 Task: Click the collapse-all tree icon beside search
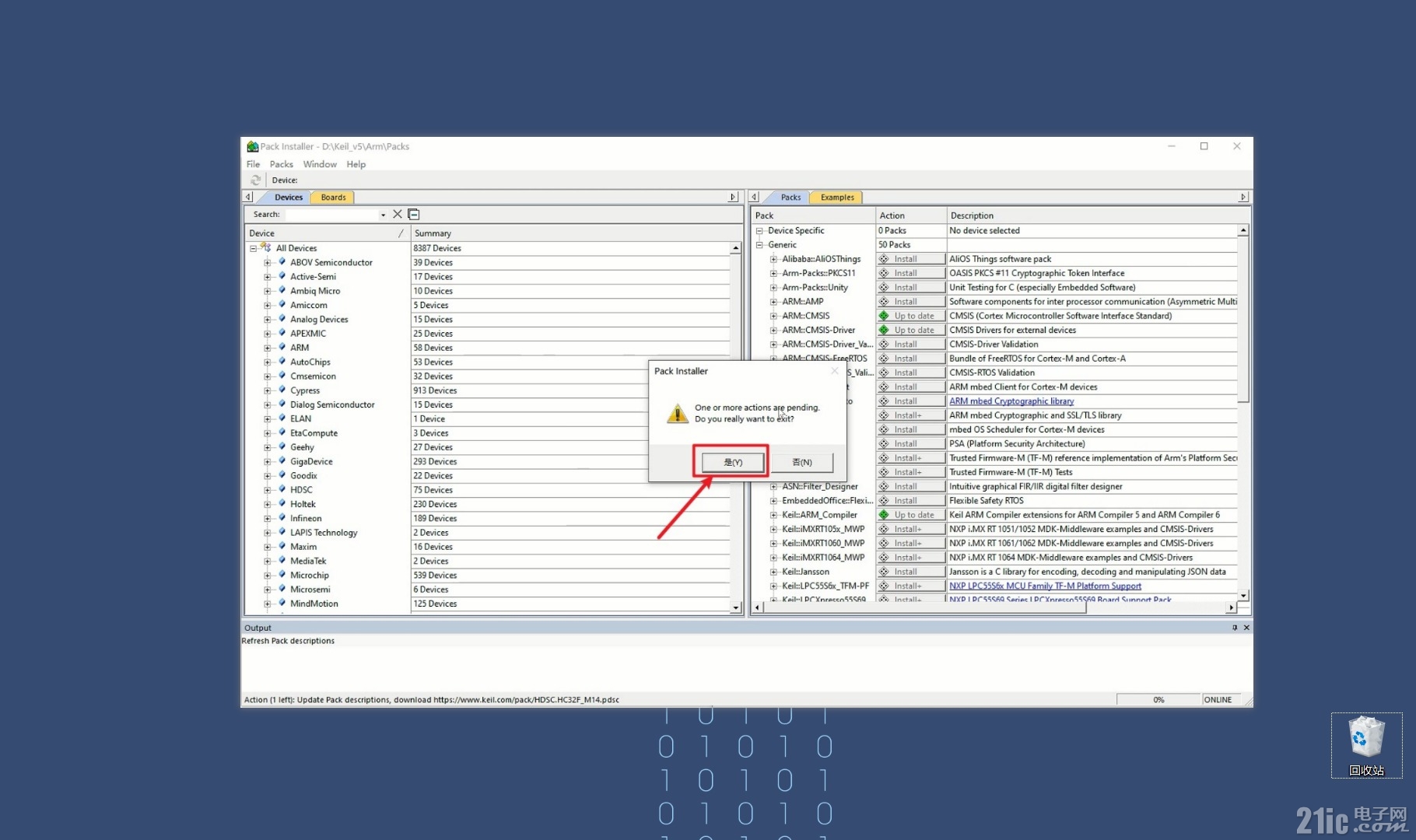(414, 214)
